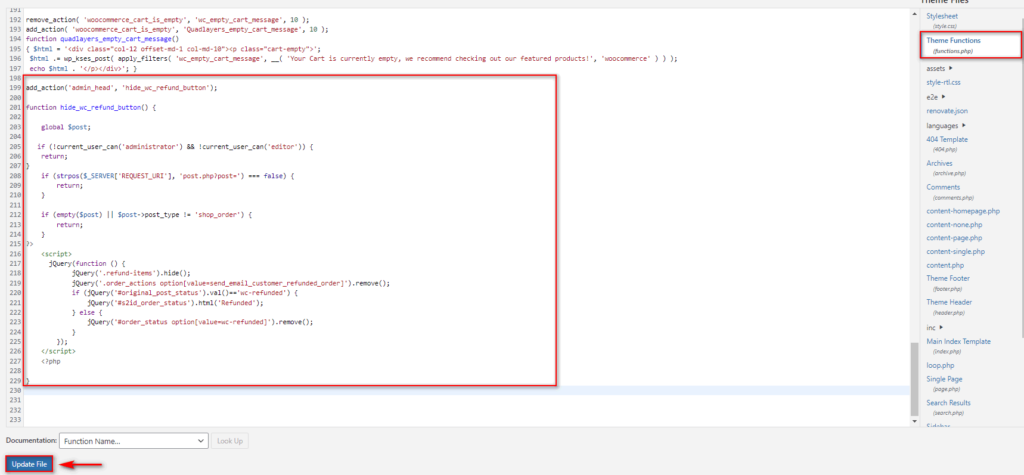Click the remove_action woocommerce_cart_is_empty line 192
Viewport: 1024px width, 475px height.
click(168, 20)
